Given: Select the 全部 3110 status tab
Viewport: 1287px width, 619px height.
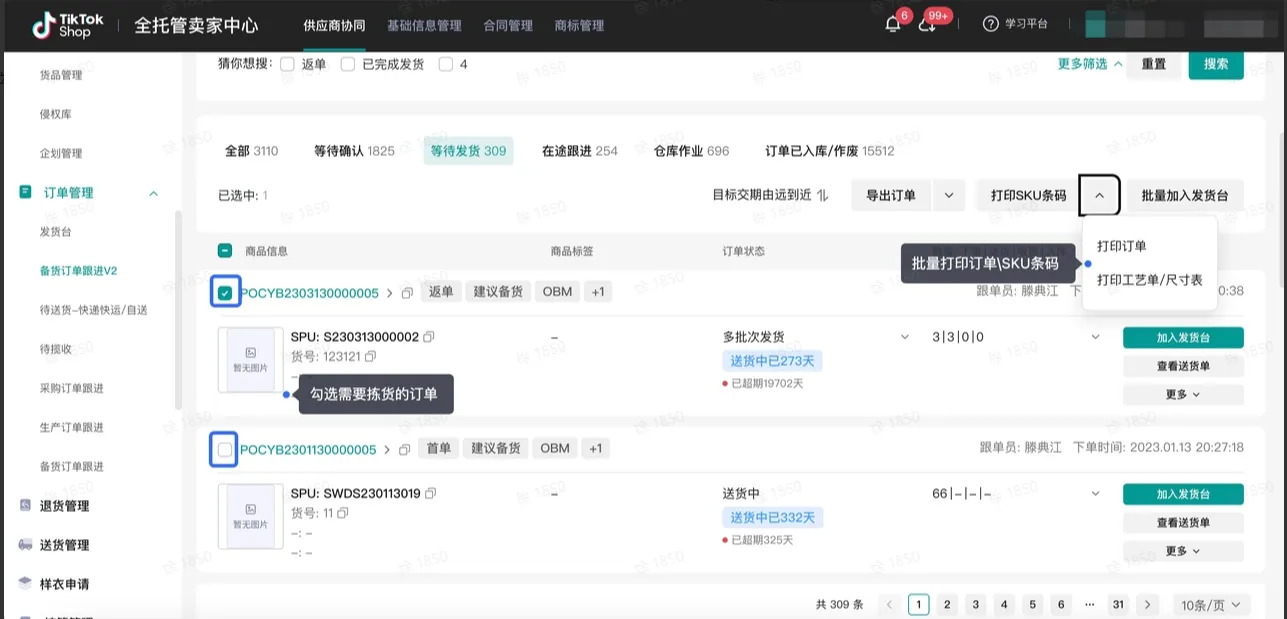Looking at the screenshot, I should (251, 151).
